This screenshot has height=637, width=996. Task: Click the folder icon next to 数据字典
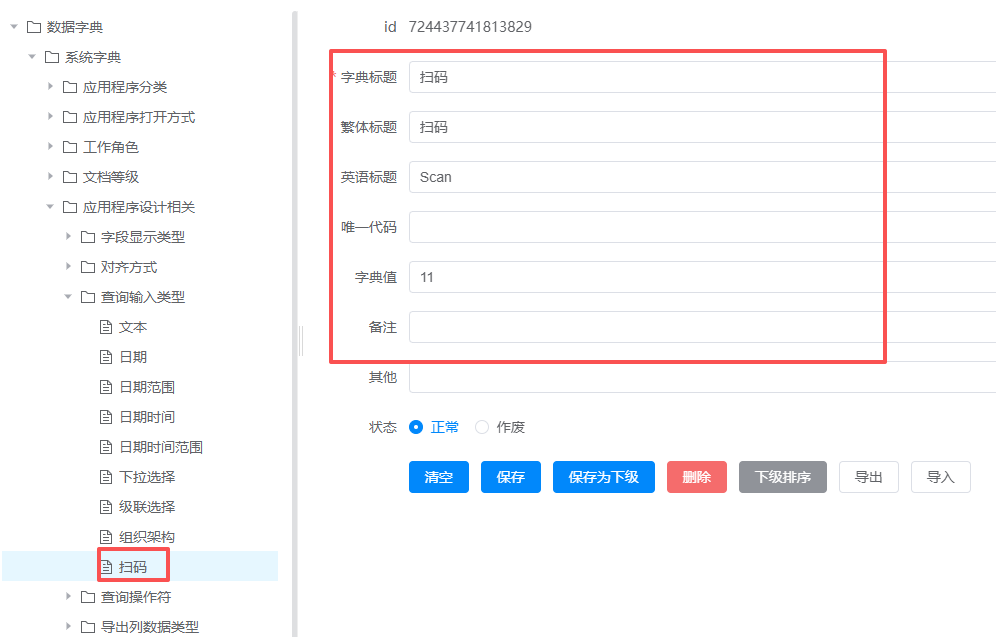[33, 27]
